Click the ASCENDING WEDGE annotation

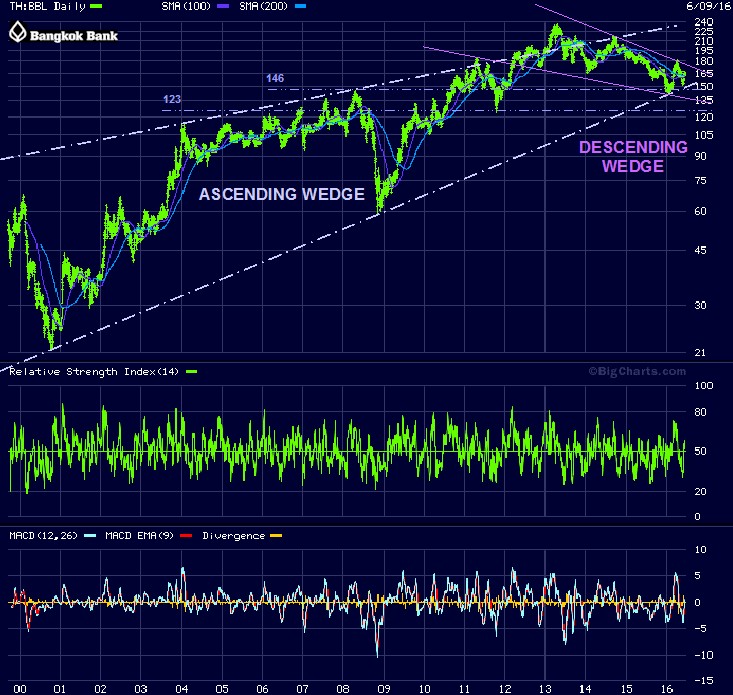282,194
